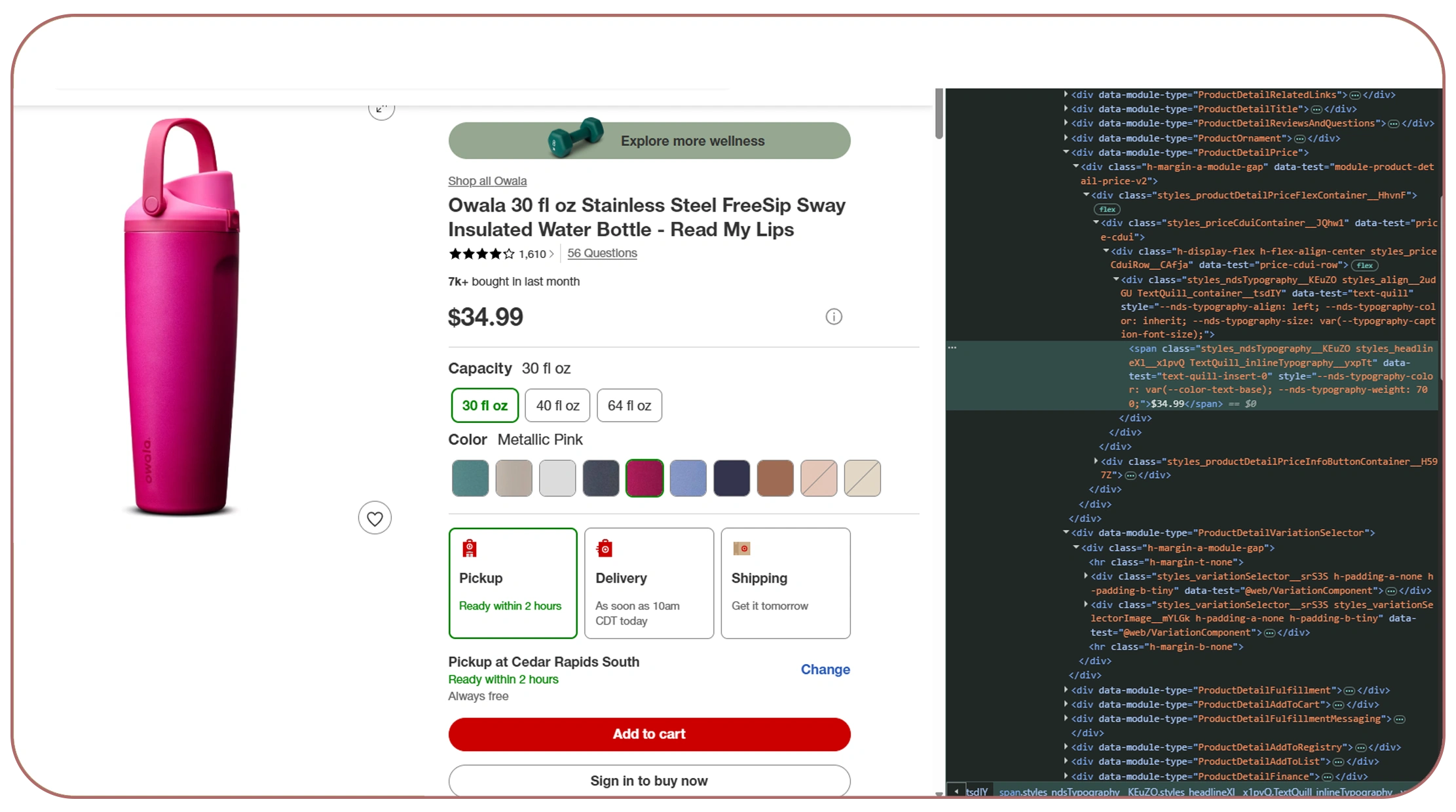Click '7k+ bought in last month' text
The image size is (1456, 812).
pyautogui.click(x=513, y=282)
